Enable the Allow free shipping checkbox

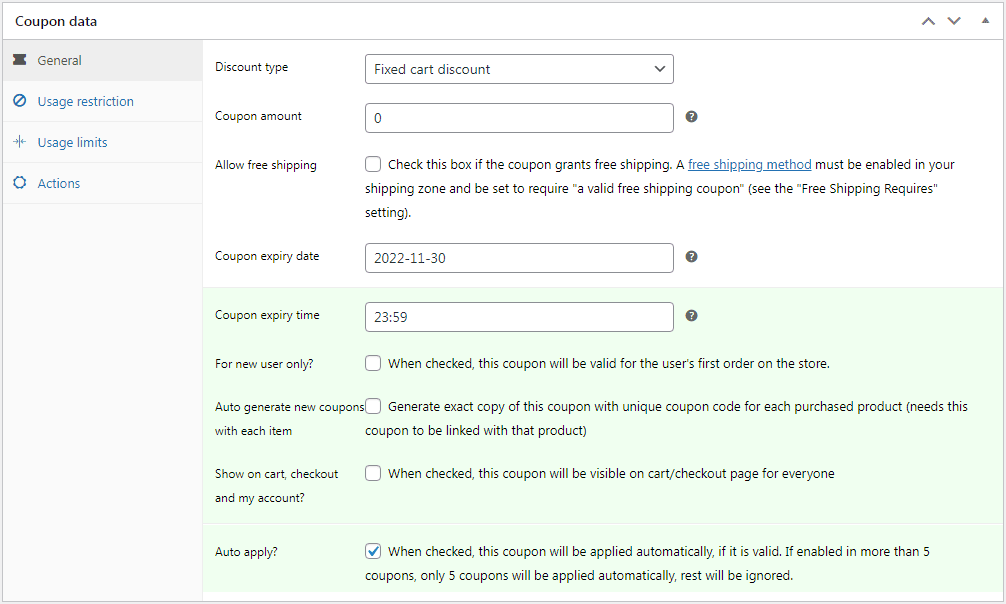(373, 164)
